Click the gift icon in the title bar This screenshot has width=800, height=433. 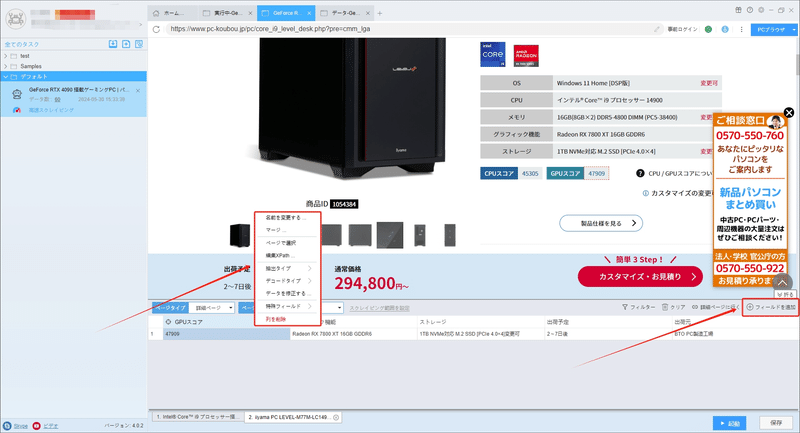pyautogui.click(x=738, y=10)
